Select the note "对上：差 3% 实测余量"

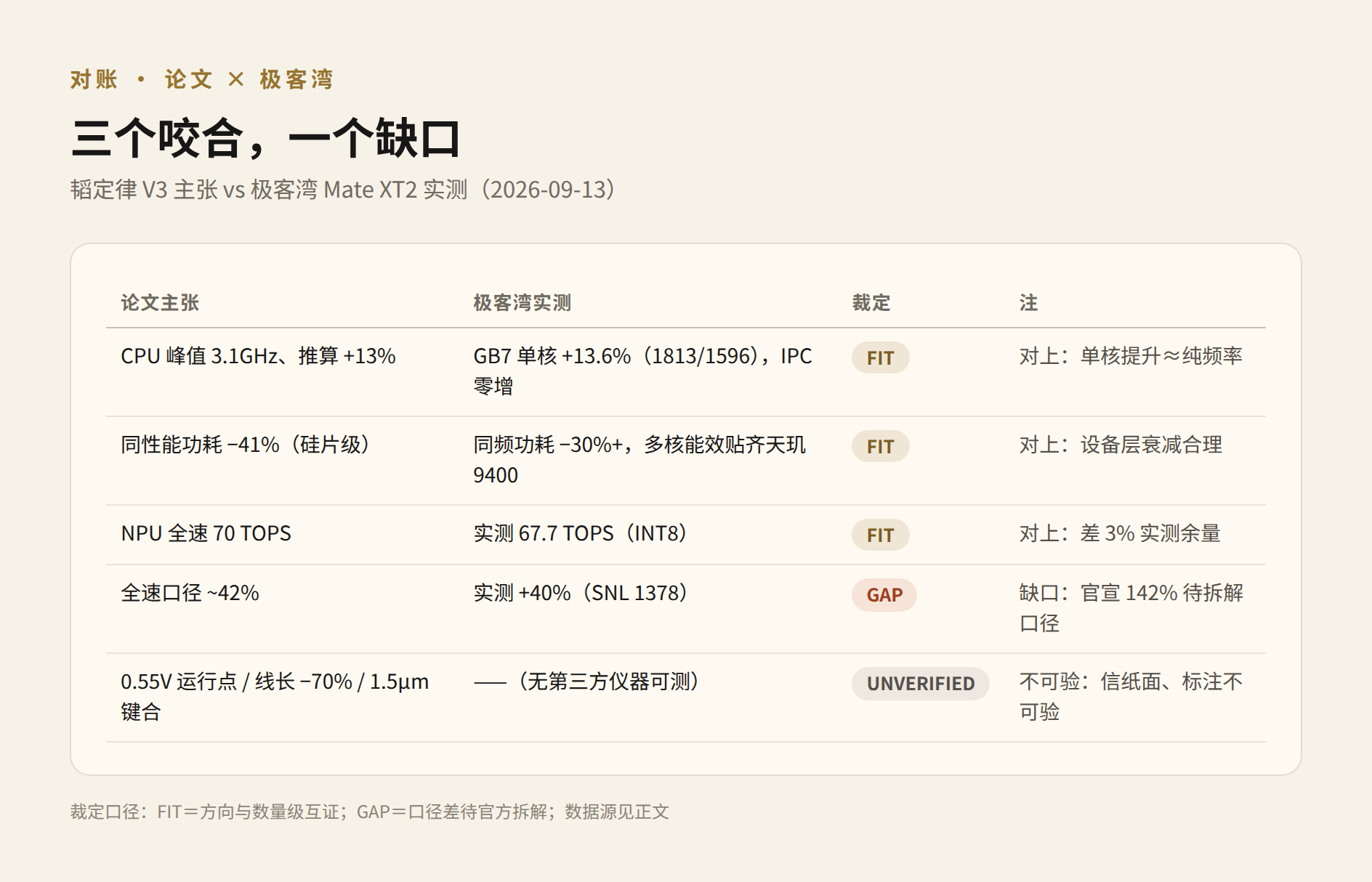[1120, 533]
